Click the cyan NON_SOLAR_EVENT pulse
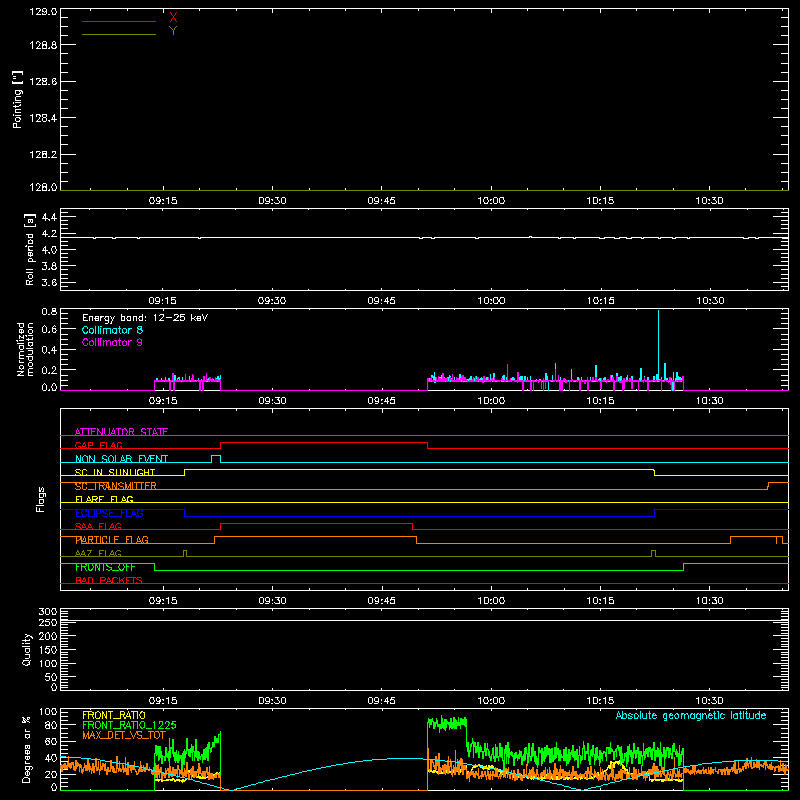The width and height of the screenshot is (800, 800). (216, 458)
